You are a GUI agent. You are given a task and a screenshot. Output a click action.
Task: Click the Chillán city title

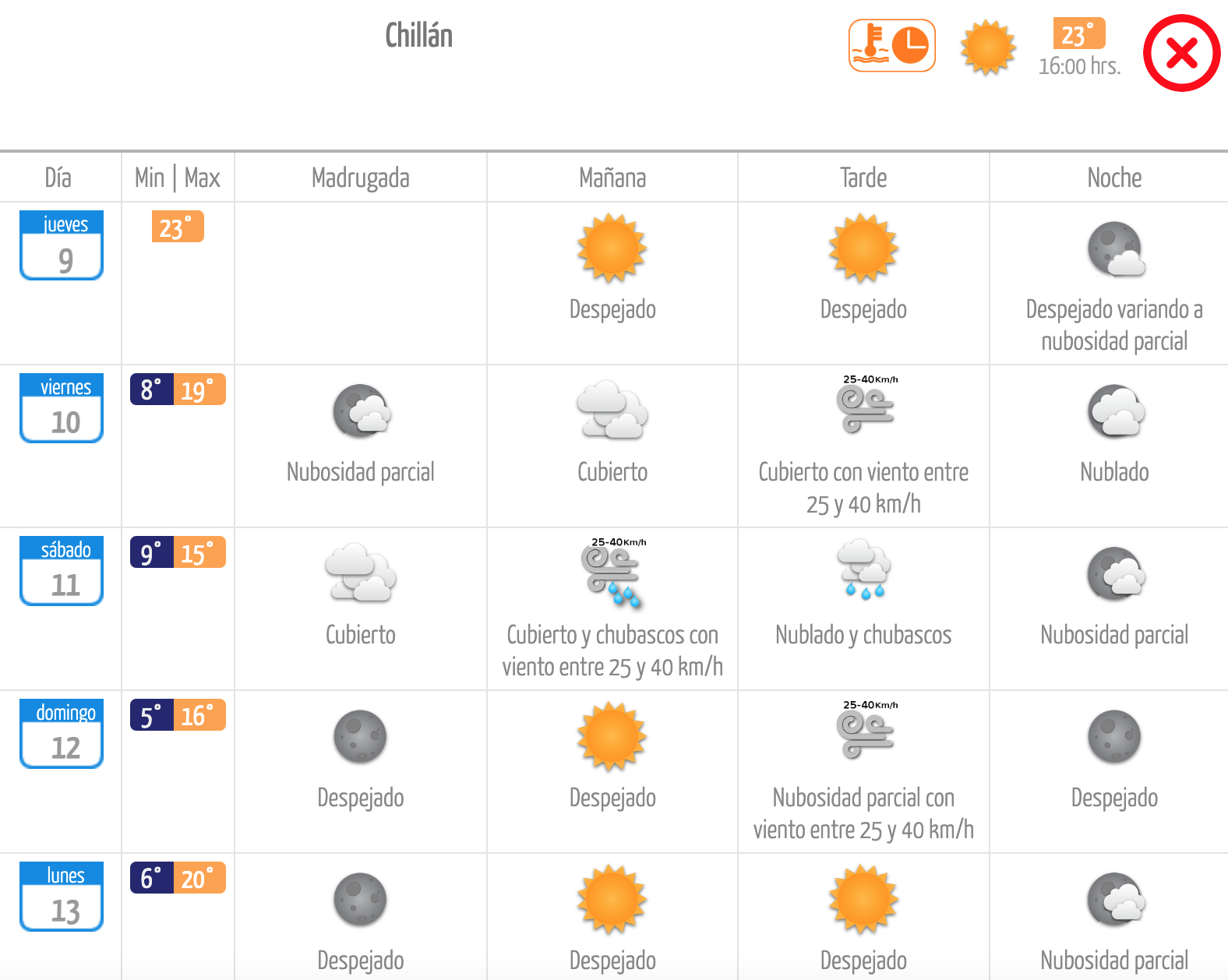(x=419, y=36)
